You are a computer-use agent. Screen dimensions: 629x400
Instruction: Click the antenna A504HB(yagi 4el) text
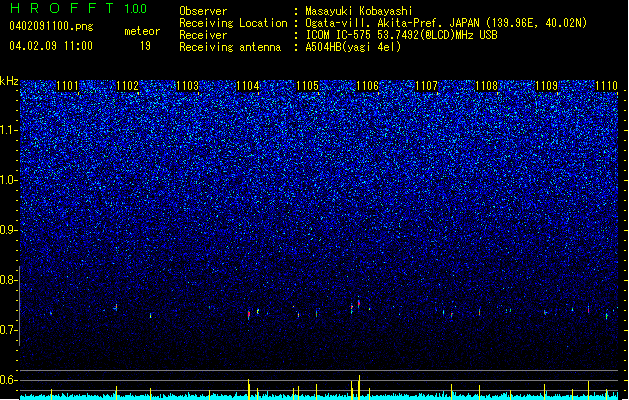coord(353,47)
